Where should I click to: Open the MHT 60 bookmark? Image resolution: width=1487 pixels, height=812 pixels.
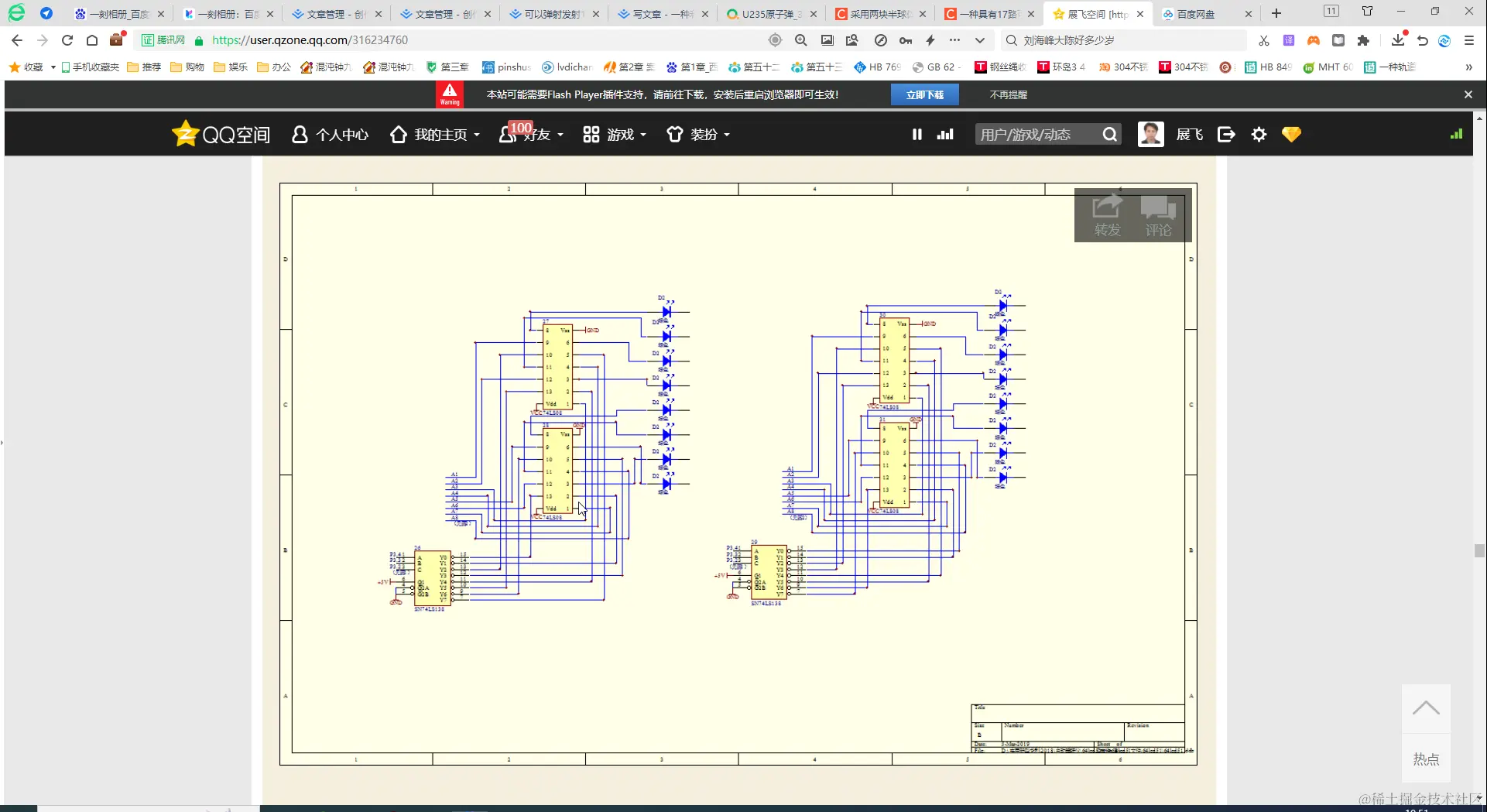pos(1328,67)
